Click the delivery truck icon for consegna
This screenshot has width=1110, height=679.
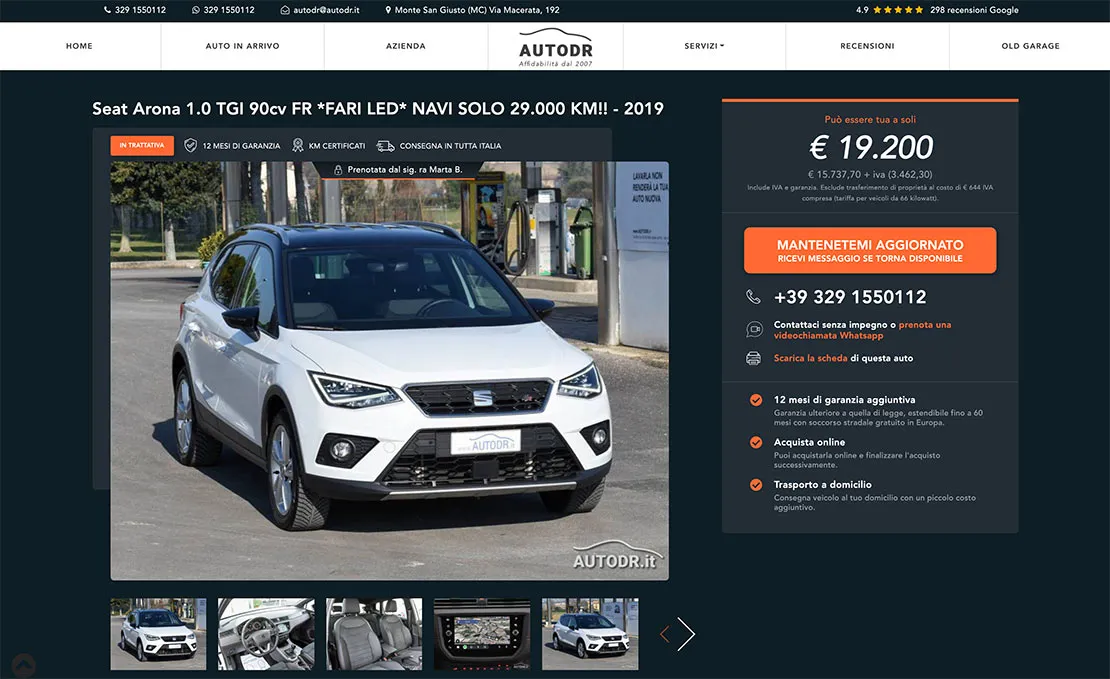point(385,146)
